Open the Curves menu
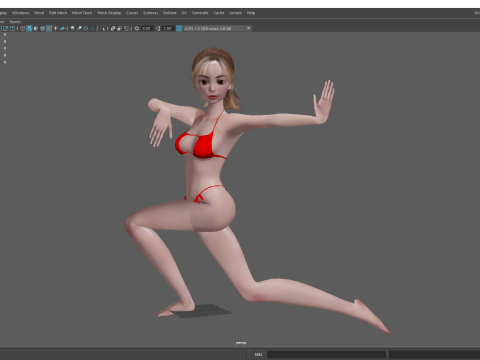Image resolution: width=480 pixels, height=360 pixels. (x=132, y=13)
